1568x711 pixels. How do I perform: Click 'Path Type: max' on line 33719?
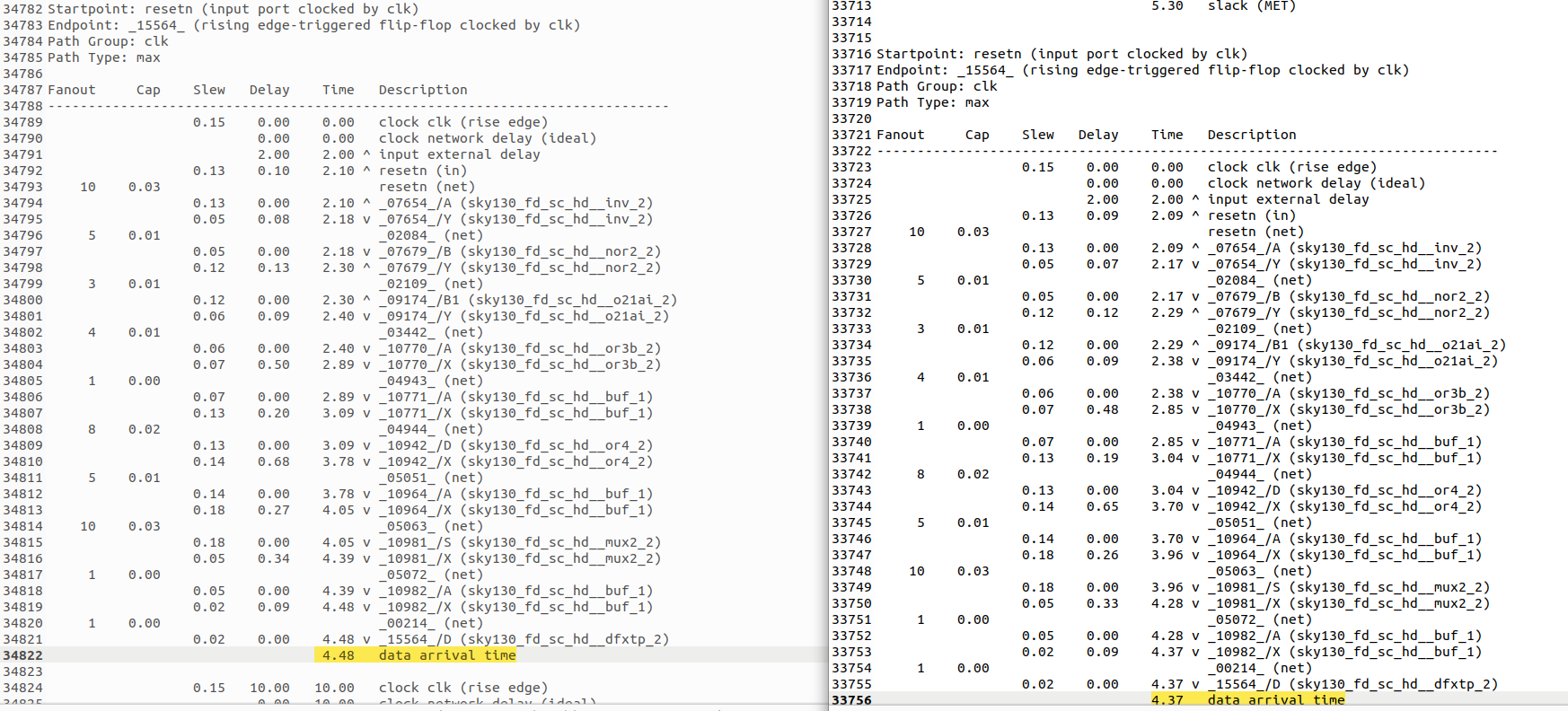pos(932,102)
